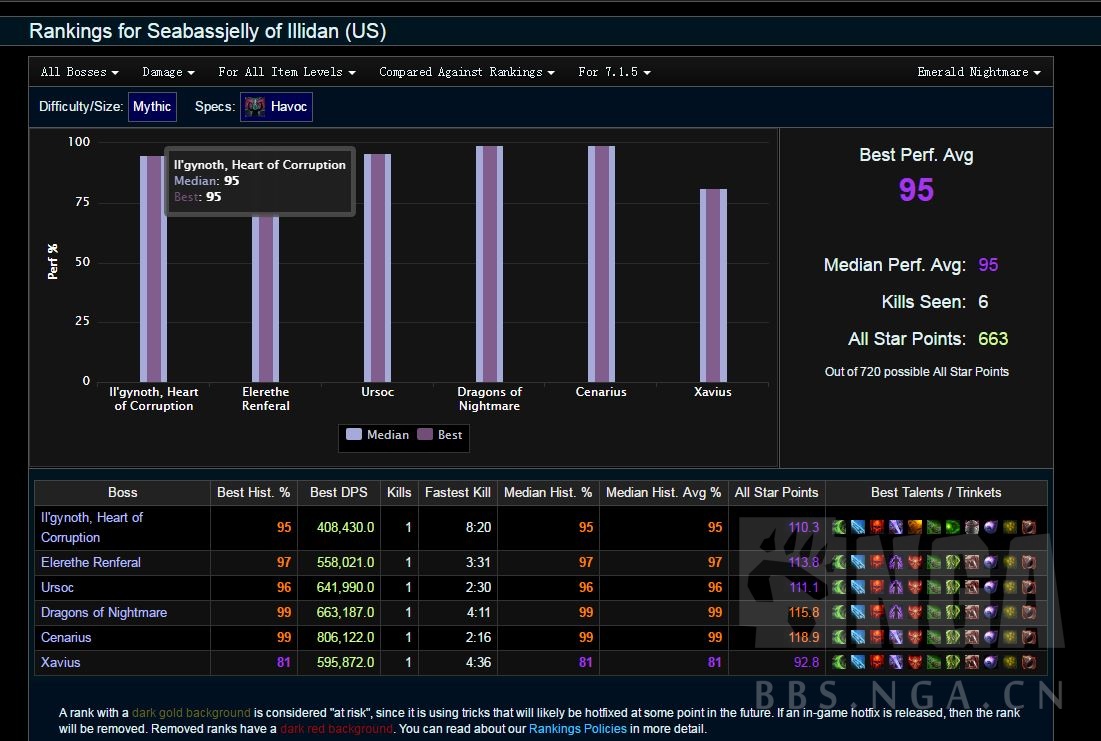This screenshot has width=1101, height=741.
Task: Open the Xavius boss link
Action: click(60, 662)
